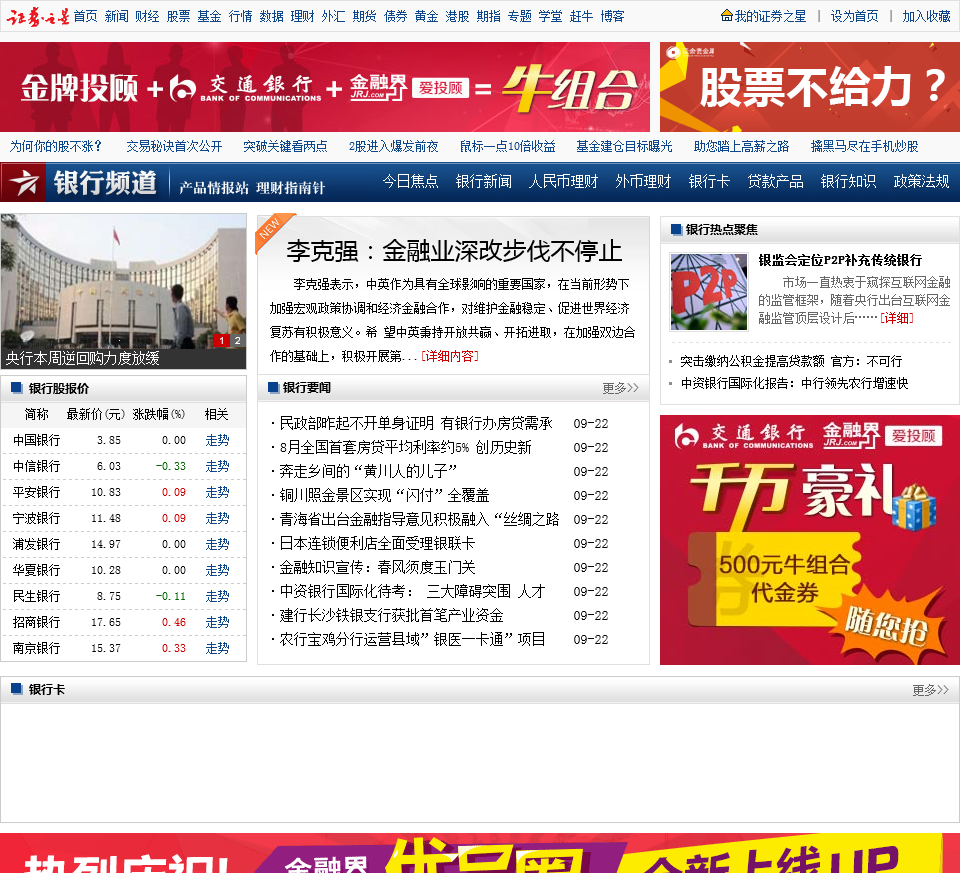Open 平安银行 走势 link
The height and width of the screenshot is (873, 960).
pyautogui.click(x=217, y=492)
